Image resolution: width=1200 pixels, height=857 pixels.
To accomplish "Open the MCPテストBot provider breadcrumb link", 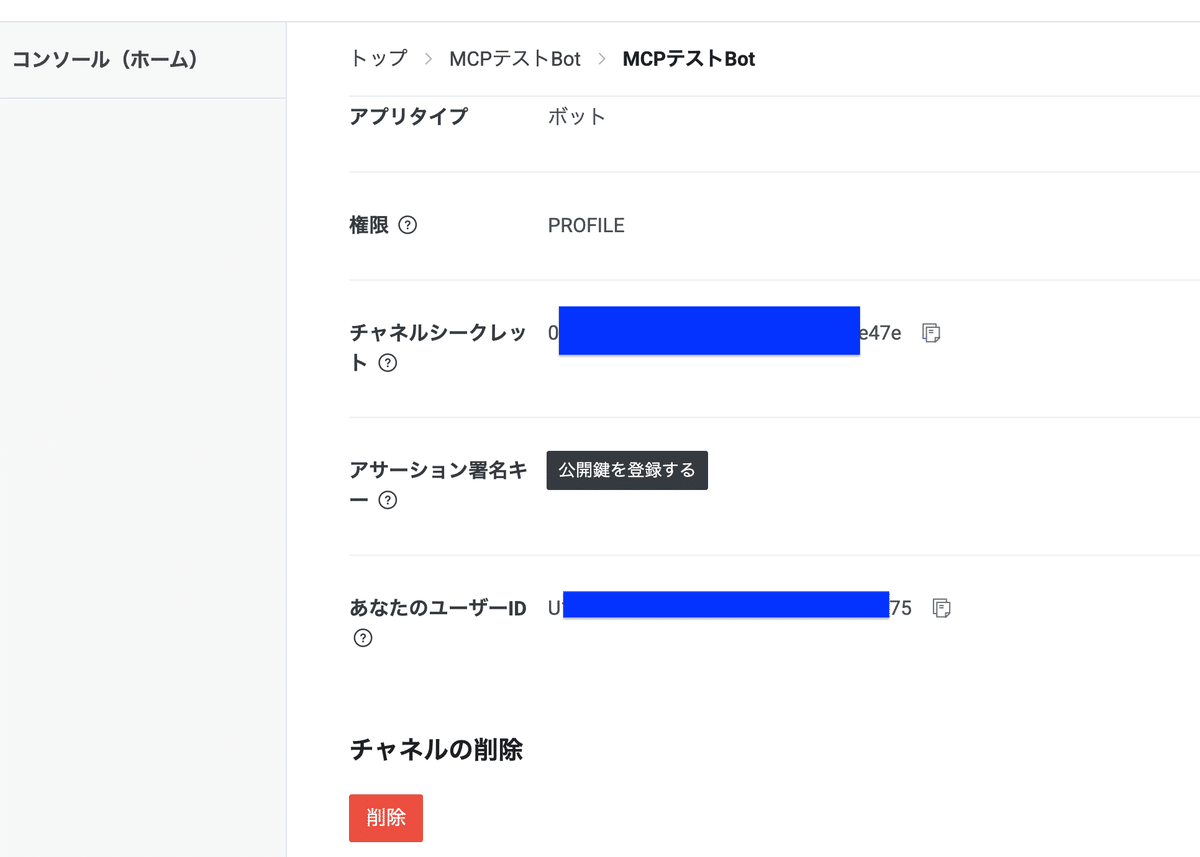I will pos(515,59).
